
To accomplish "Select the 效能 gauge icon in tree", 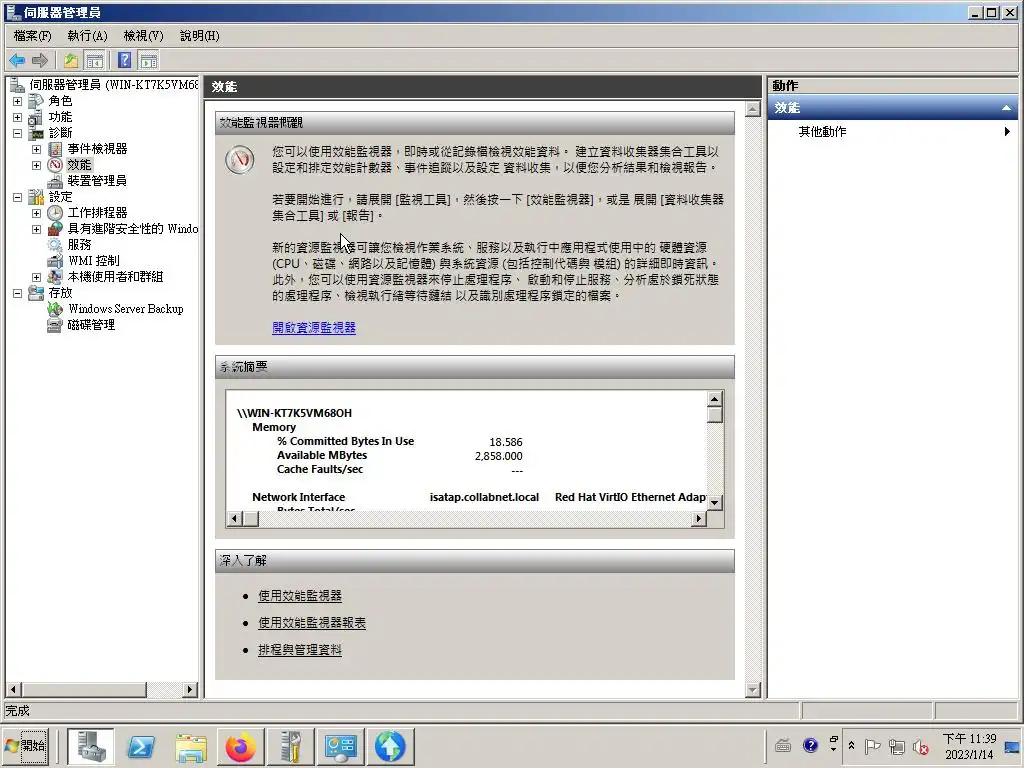I will pos(55,165).
